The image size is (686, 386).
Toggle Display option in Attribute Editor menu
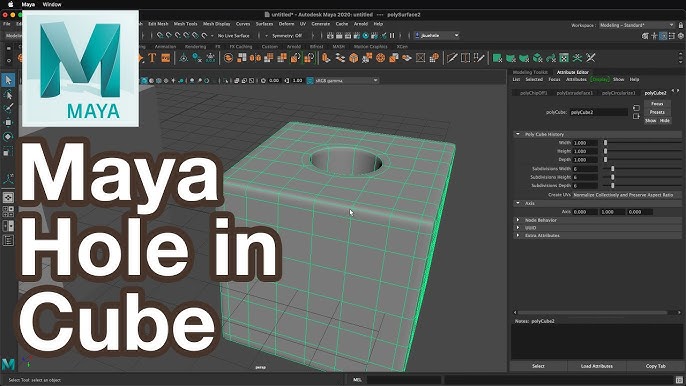click(600, 80)
